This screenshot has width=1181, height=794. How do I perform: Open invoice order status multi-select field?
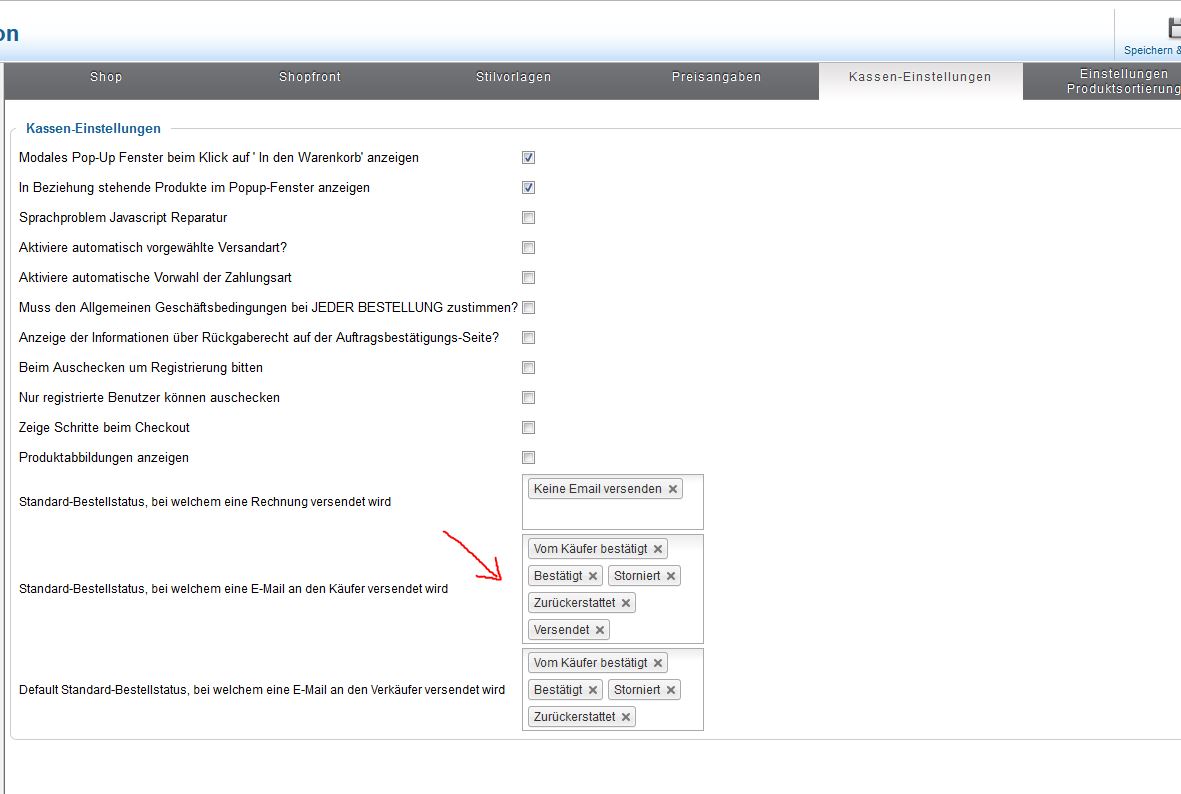tap(612, 514)
